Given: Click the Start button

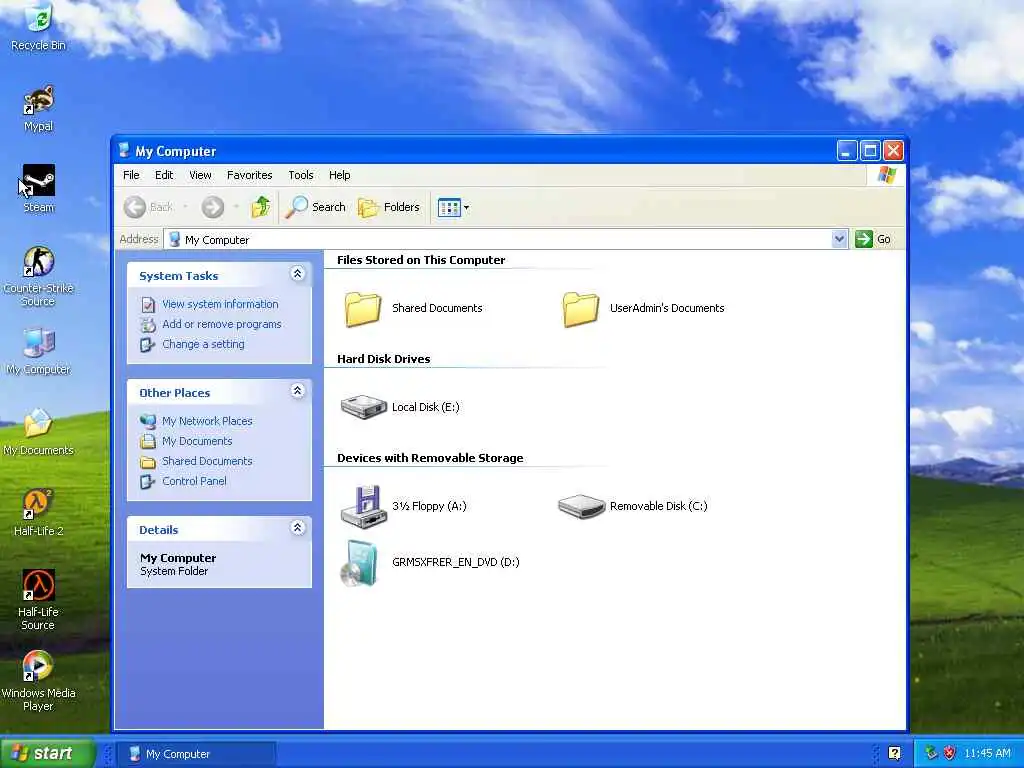Looking at the screenshot, I should pyautogui.click(x=46, y=753).
